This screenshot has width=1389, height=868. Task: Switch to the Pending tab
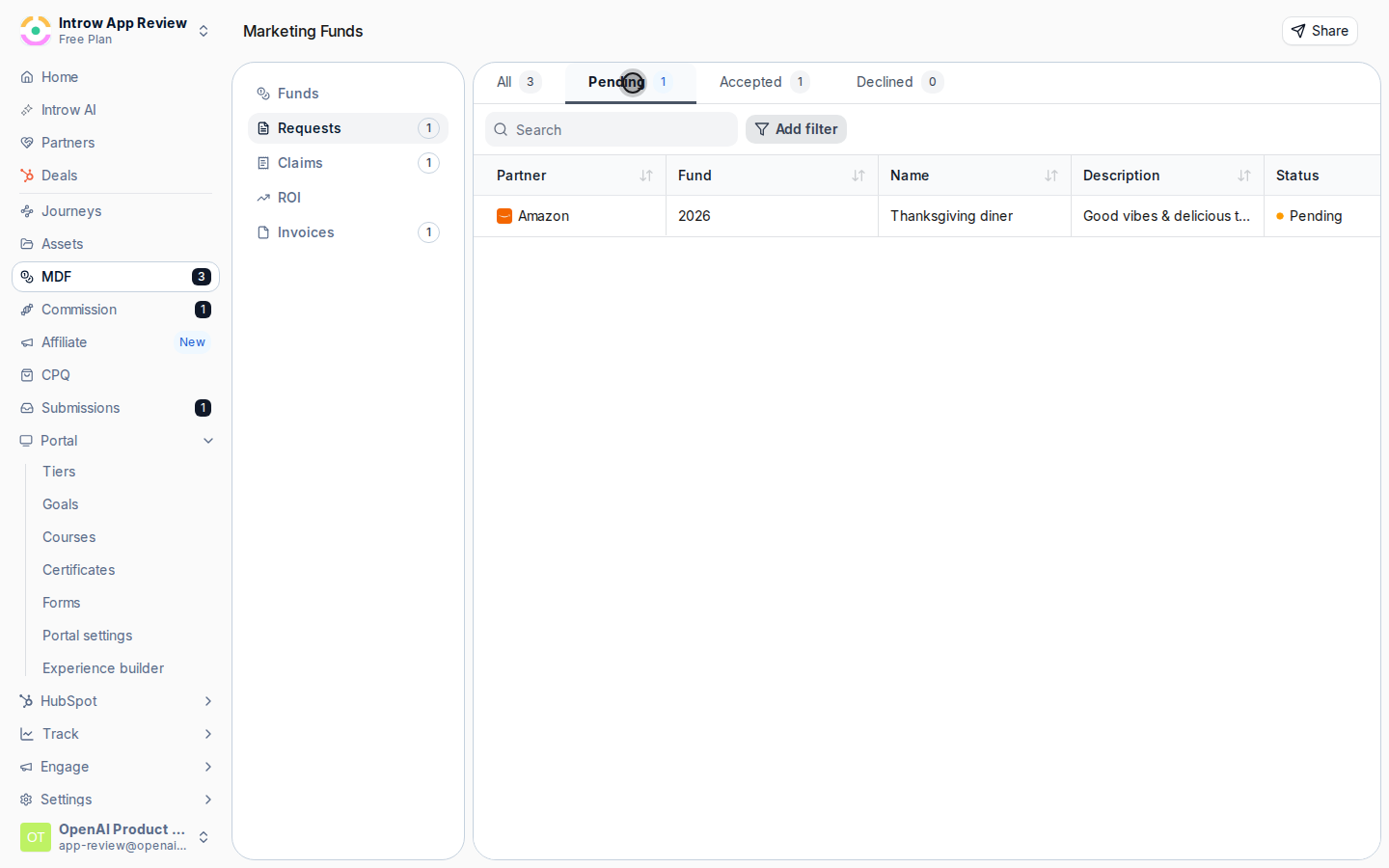click(631, 83)
